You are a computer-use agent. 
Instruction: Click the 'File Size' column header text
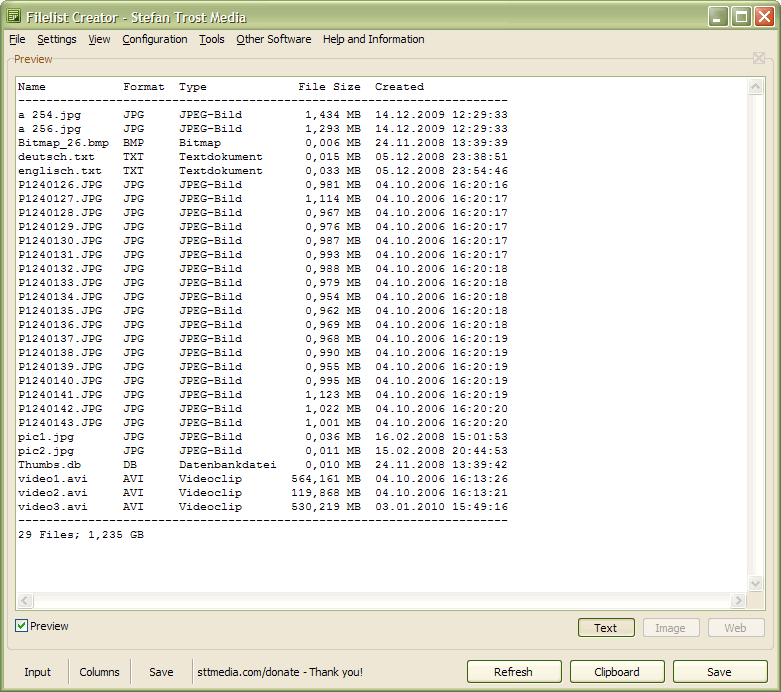point(329,87)
